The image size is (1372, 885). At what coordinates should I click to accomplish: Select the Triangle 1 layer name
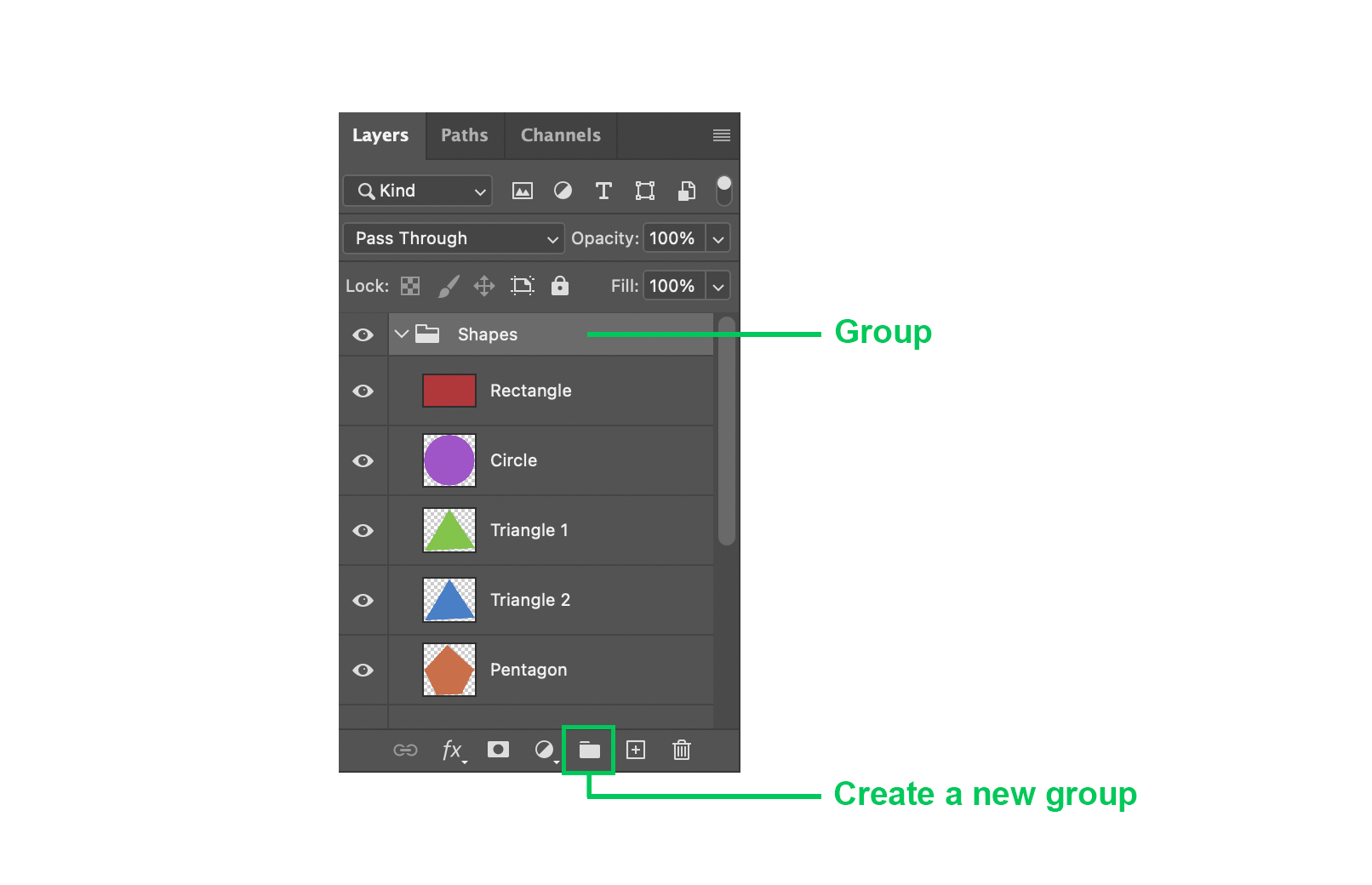tap(529, 530)
